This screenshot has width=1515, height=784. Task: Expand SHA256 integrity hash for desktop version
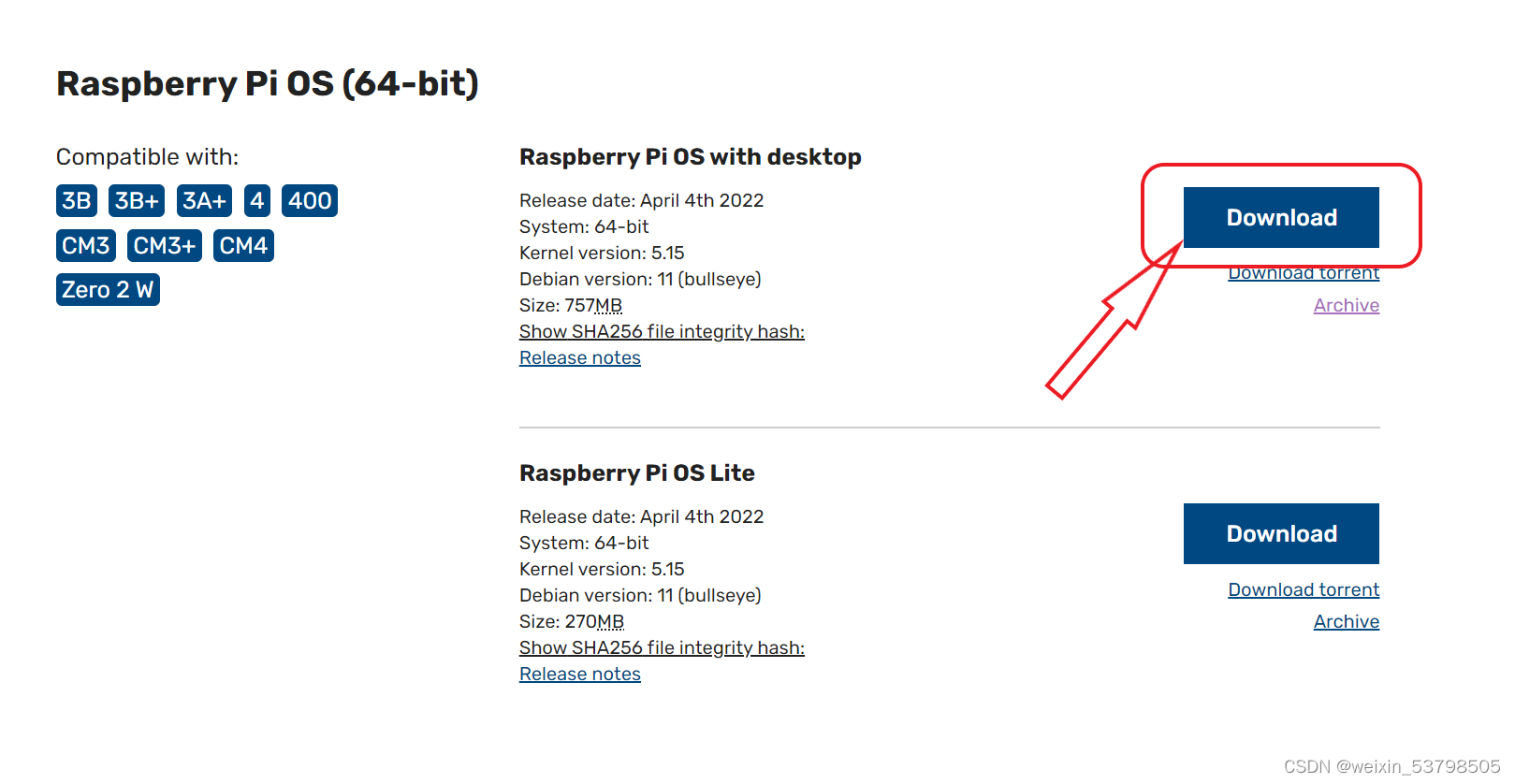point(662,332)
